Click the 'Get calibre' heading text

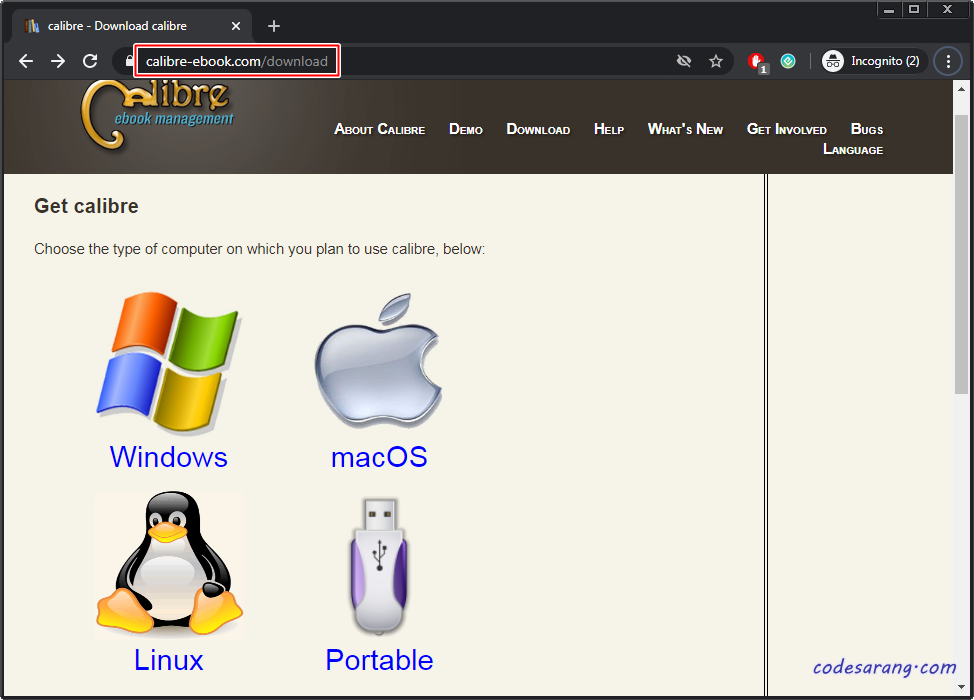[86, 206]
